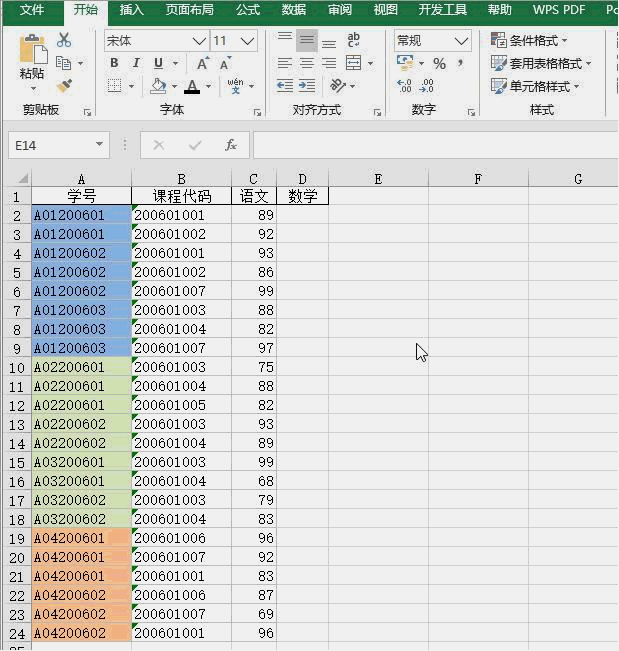The height and width of the screenshot is (651, 619).
Task: Switch to the 插入 tab
Action: (x=132, y=9)
